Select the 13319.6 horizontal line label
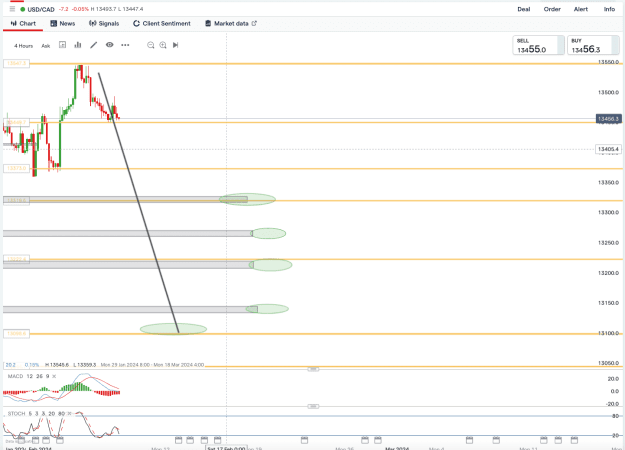625x450 pixels. (x=16, y=200)
